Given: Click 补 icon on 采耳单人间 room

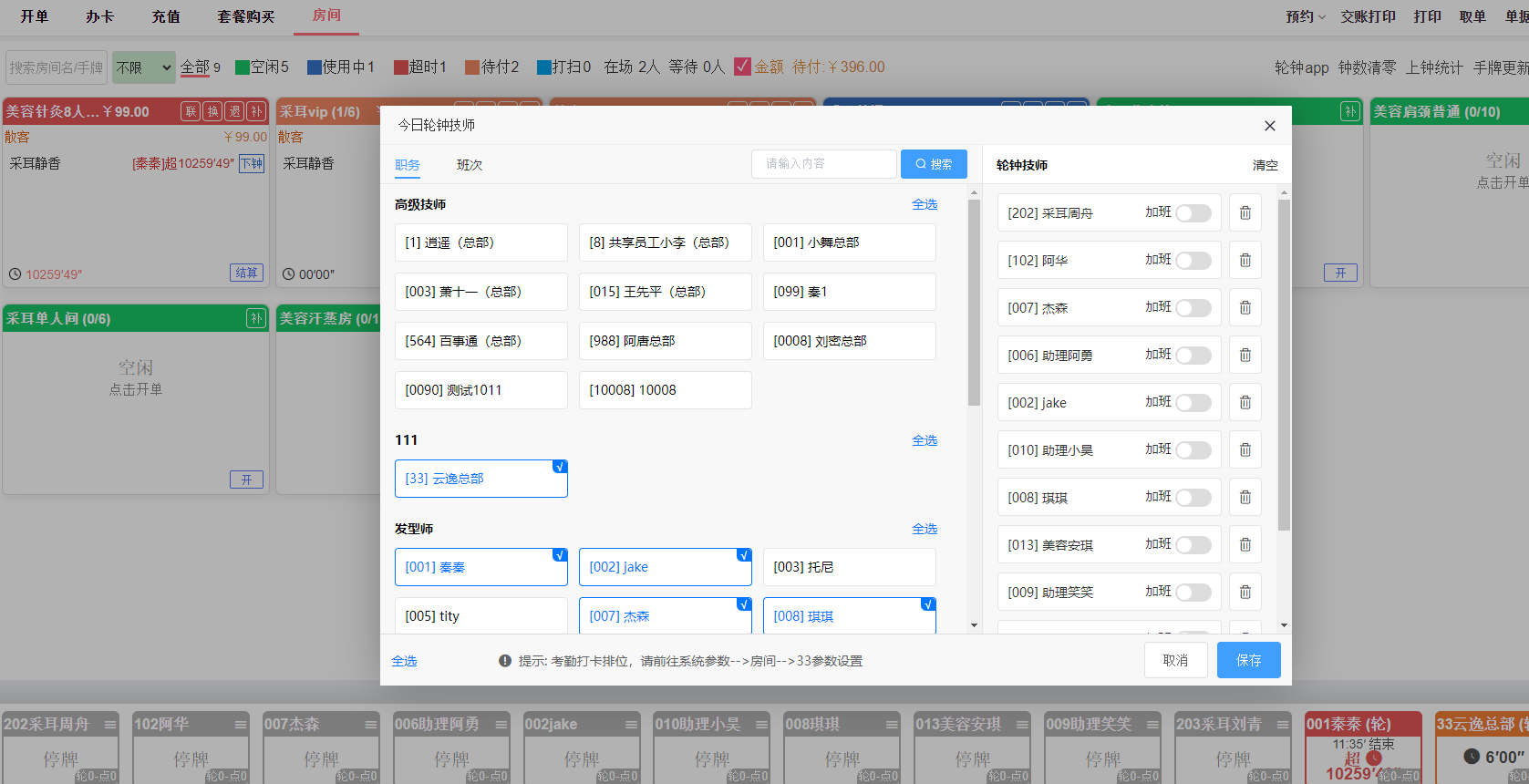Looking at the screenshot, I should point(256,318).
